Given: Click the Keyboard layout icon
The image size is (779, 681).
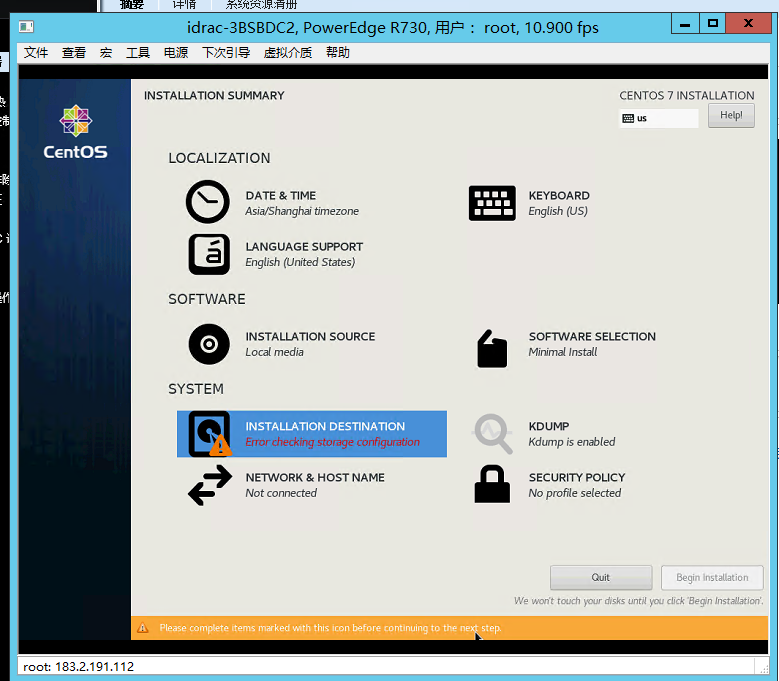Looking at the screenshot, I should click(492, 203).
